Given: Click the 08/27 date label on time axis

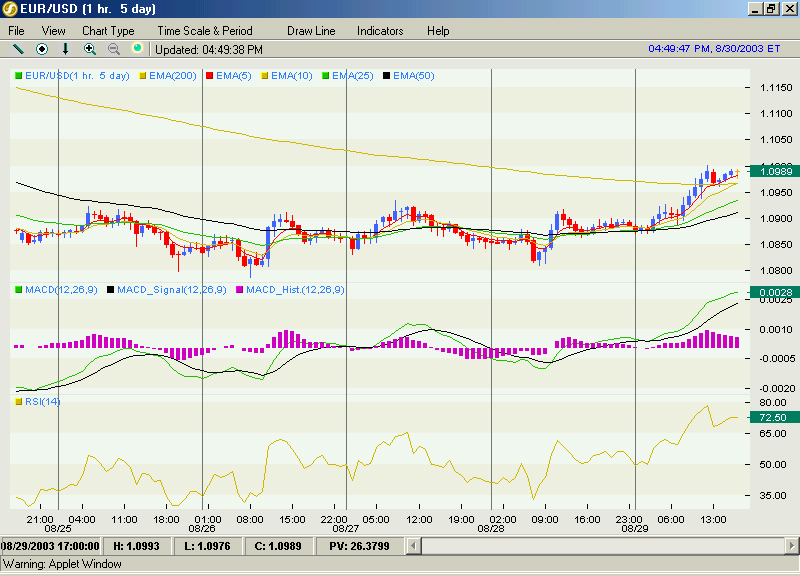Looking at the screenshot, I should coord(346,529).
